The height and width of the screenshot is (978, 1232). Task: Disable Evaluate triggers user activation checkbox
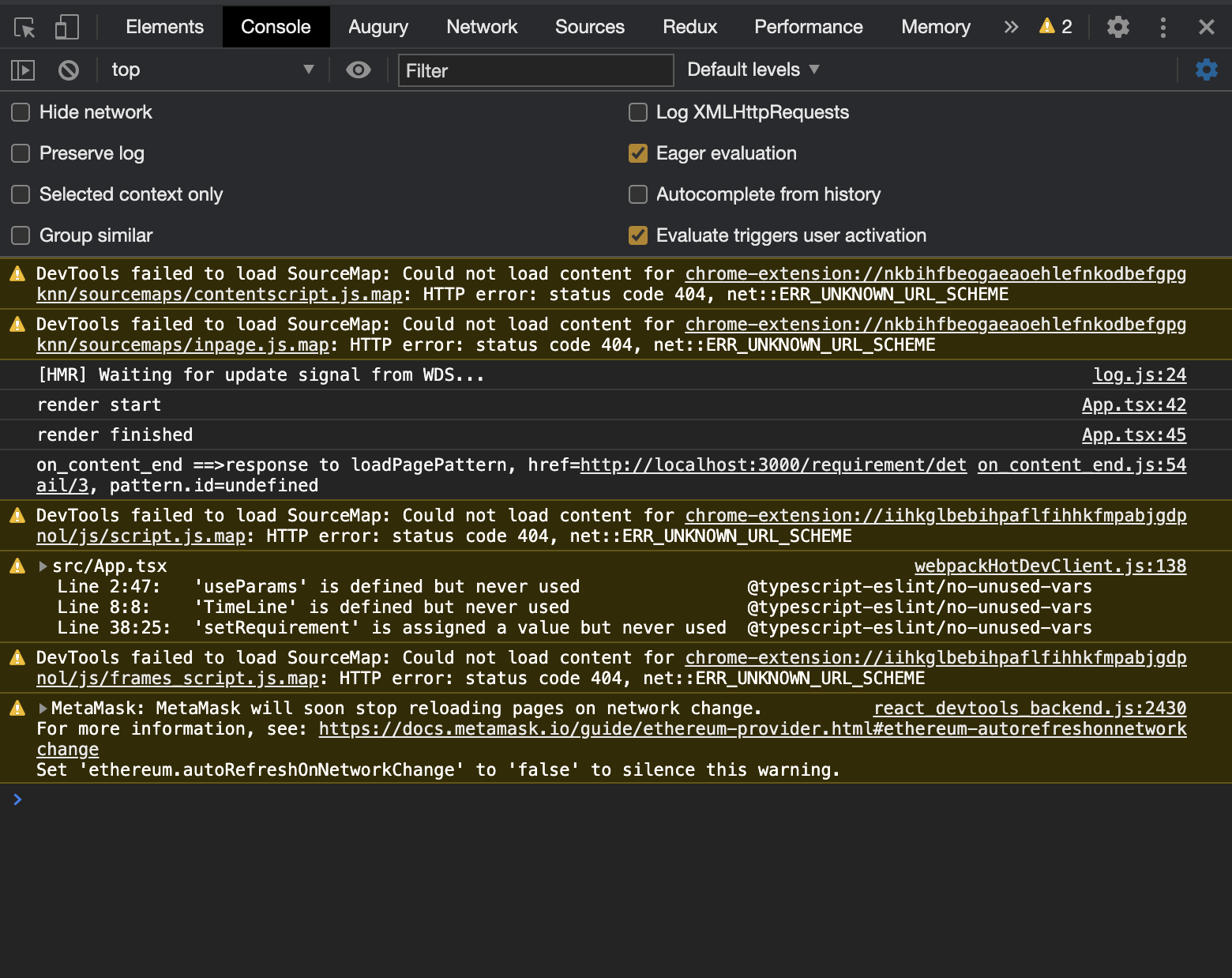pyautogui.click(x=638, y=235)
